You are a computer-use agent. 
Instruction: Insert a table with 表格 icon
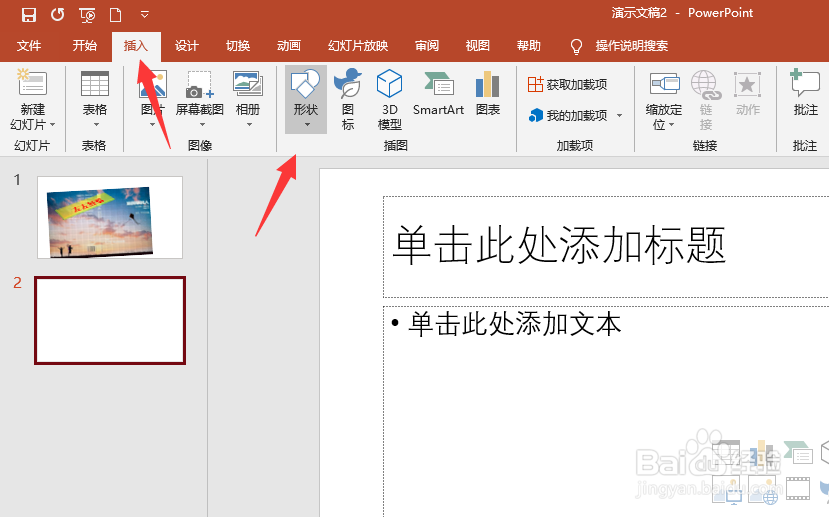pos(95,84)
